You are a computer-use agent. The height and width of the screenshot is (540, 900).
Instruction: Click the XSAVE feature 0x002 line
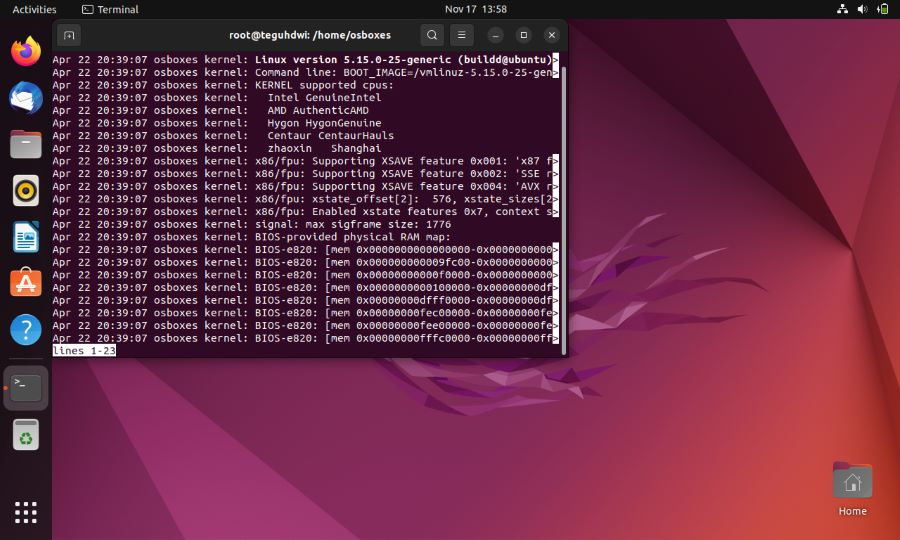pos(305,173)
